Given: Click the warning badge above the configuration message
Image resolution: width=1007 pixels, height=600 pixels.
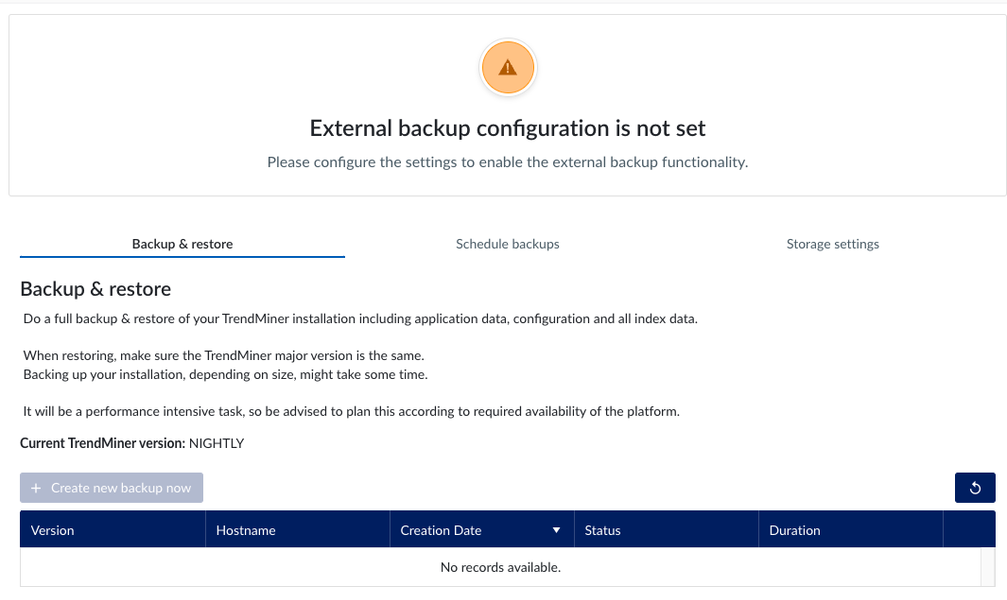Looking at the screenshot, I should click(x=508, y=67).
